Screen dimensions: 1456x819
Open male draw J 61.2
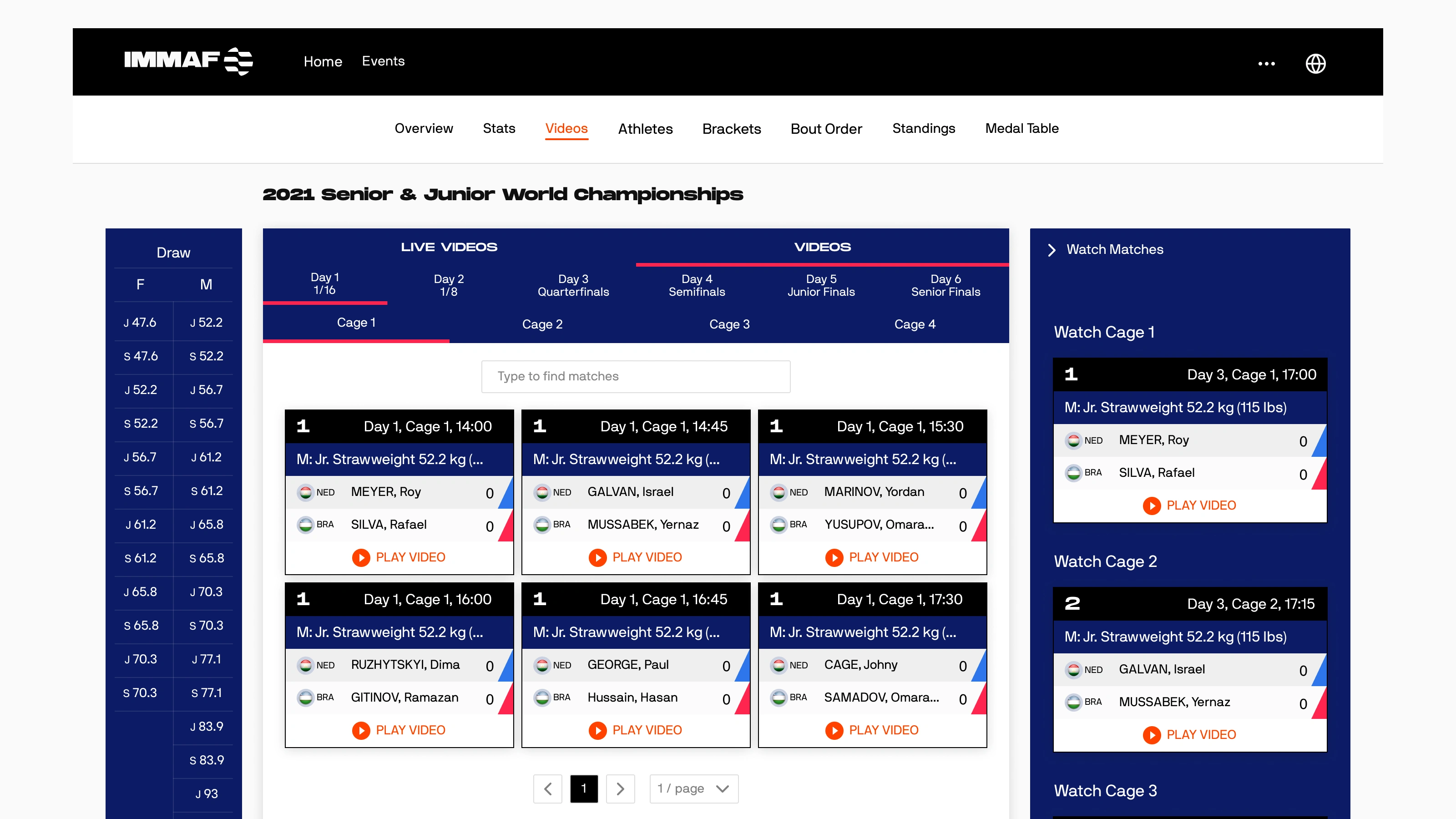[206, 457]
